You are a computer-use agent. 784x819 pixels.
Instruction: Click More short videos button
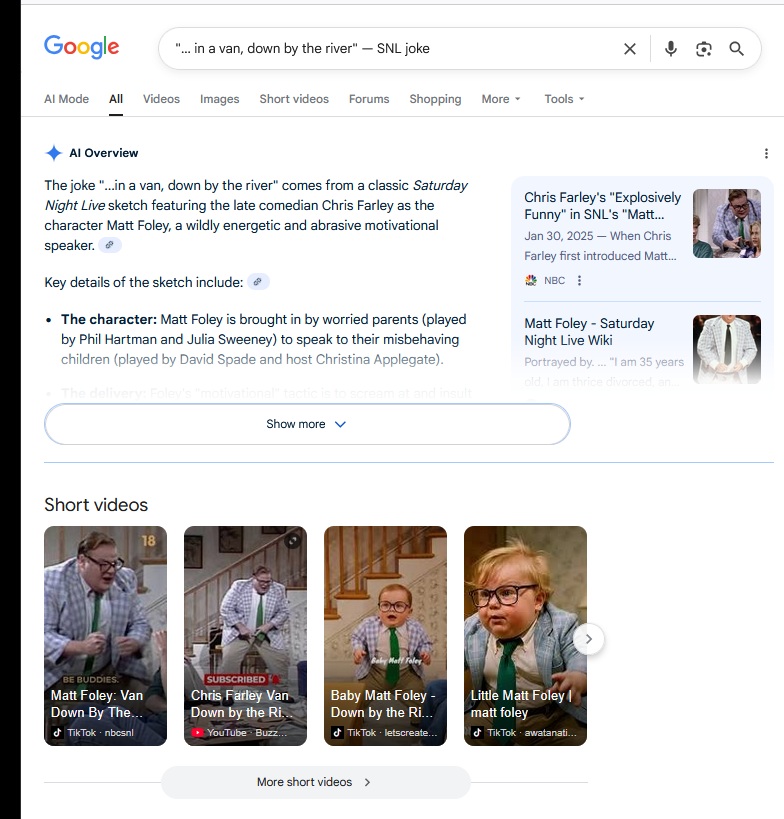[315, 782]
